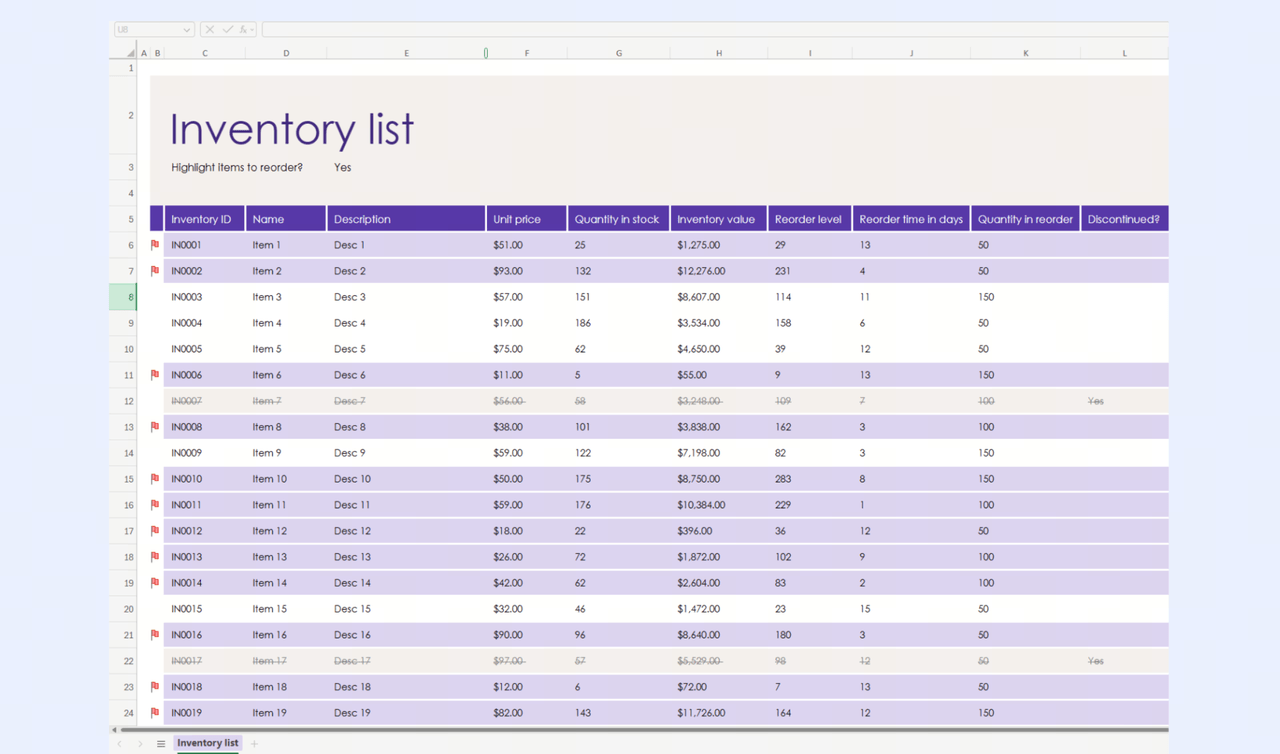Select the Yes value for highlight reorder

[x=343, y=168]
